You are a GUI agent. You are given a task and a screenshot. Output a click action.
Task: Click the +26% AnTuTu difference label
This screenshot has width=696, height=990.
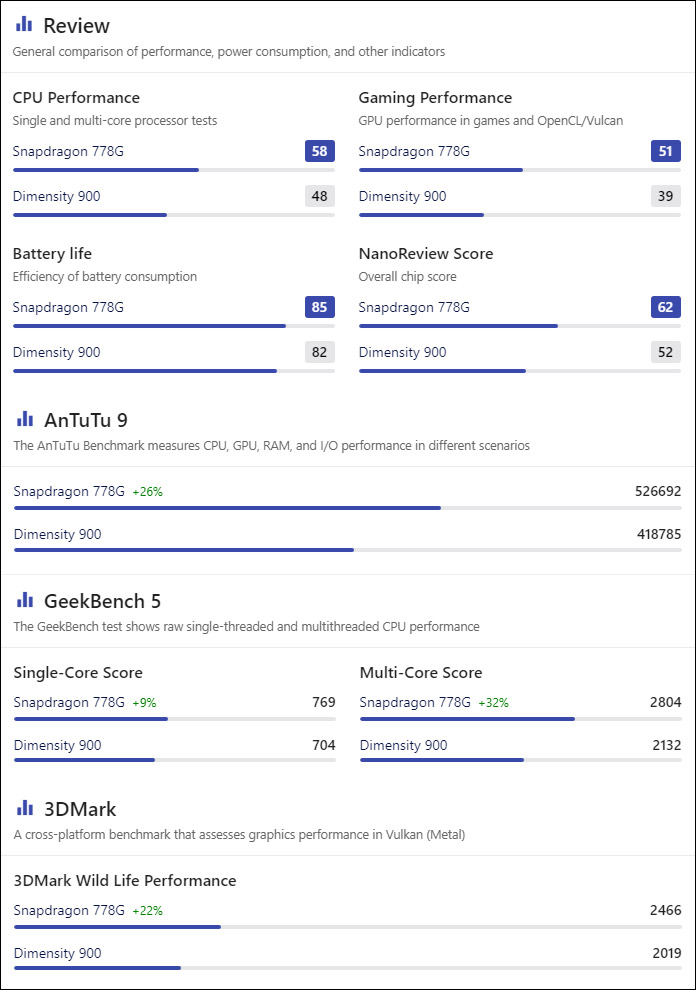coord(147,492)
